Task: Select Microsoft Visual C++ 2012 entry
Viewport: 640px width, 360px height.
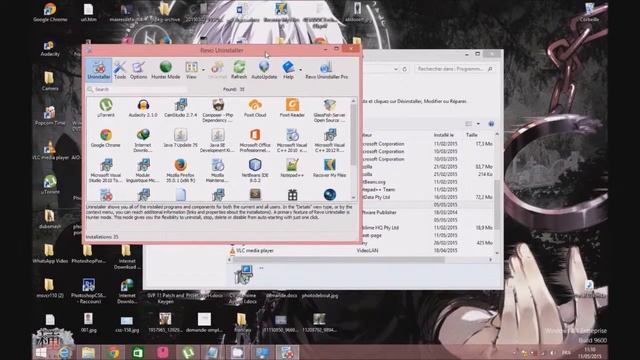Action: coord(329,140)
